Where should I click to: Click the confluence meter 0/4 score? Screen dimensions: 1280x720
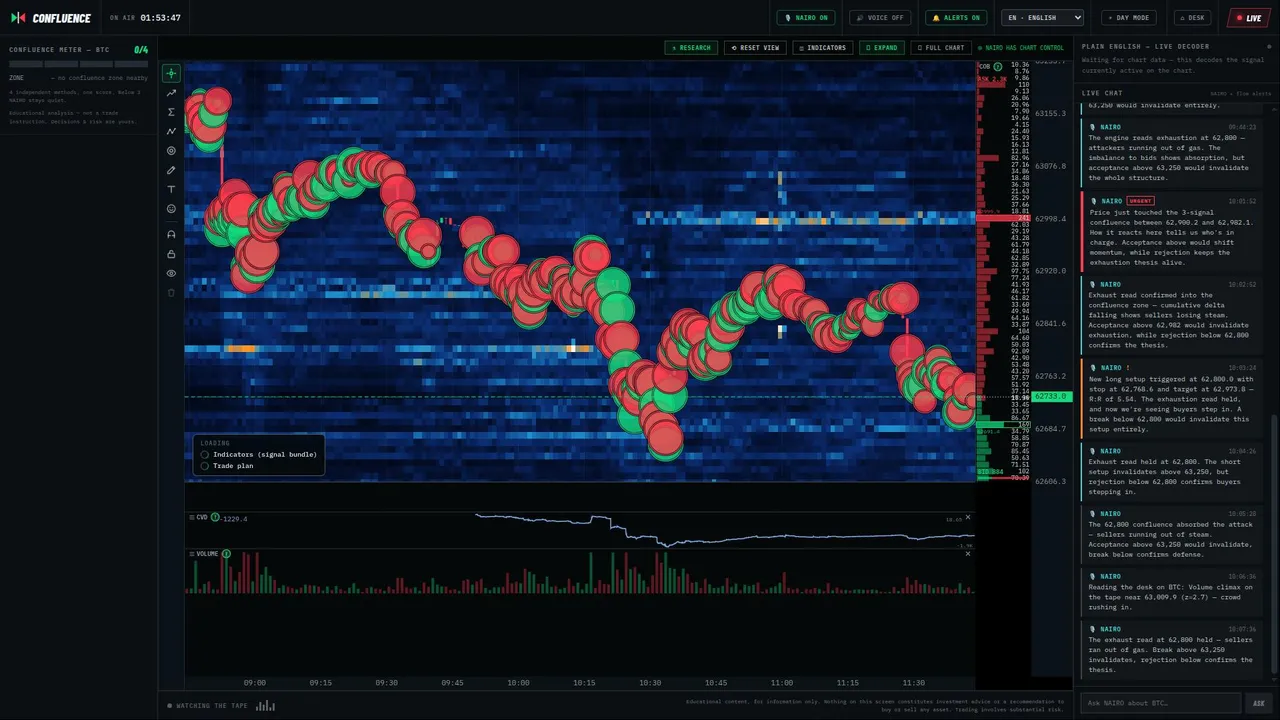(x=141, y=49)
